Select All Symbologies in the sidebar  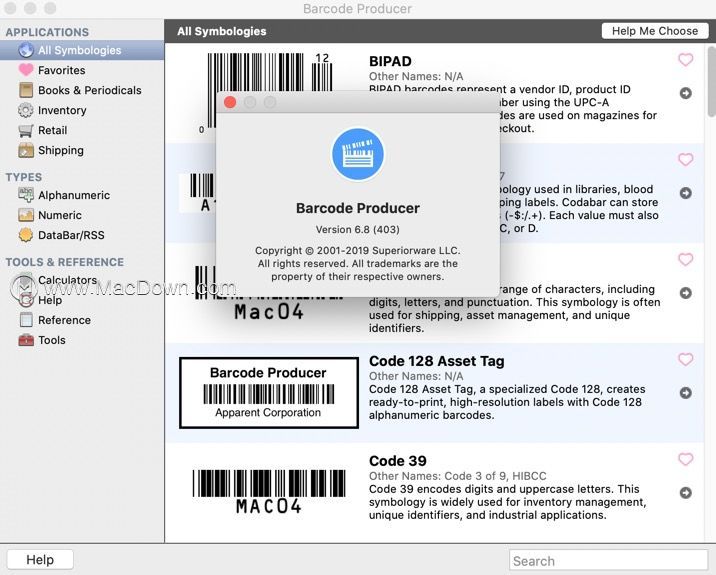82,50
